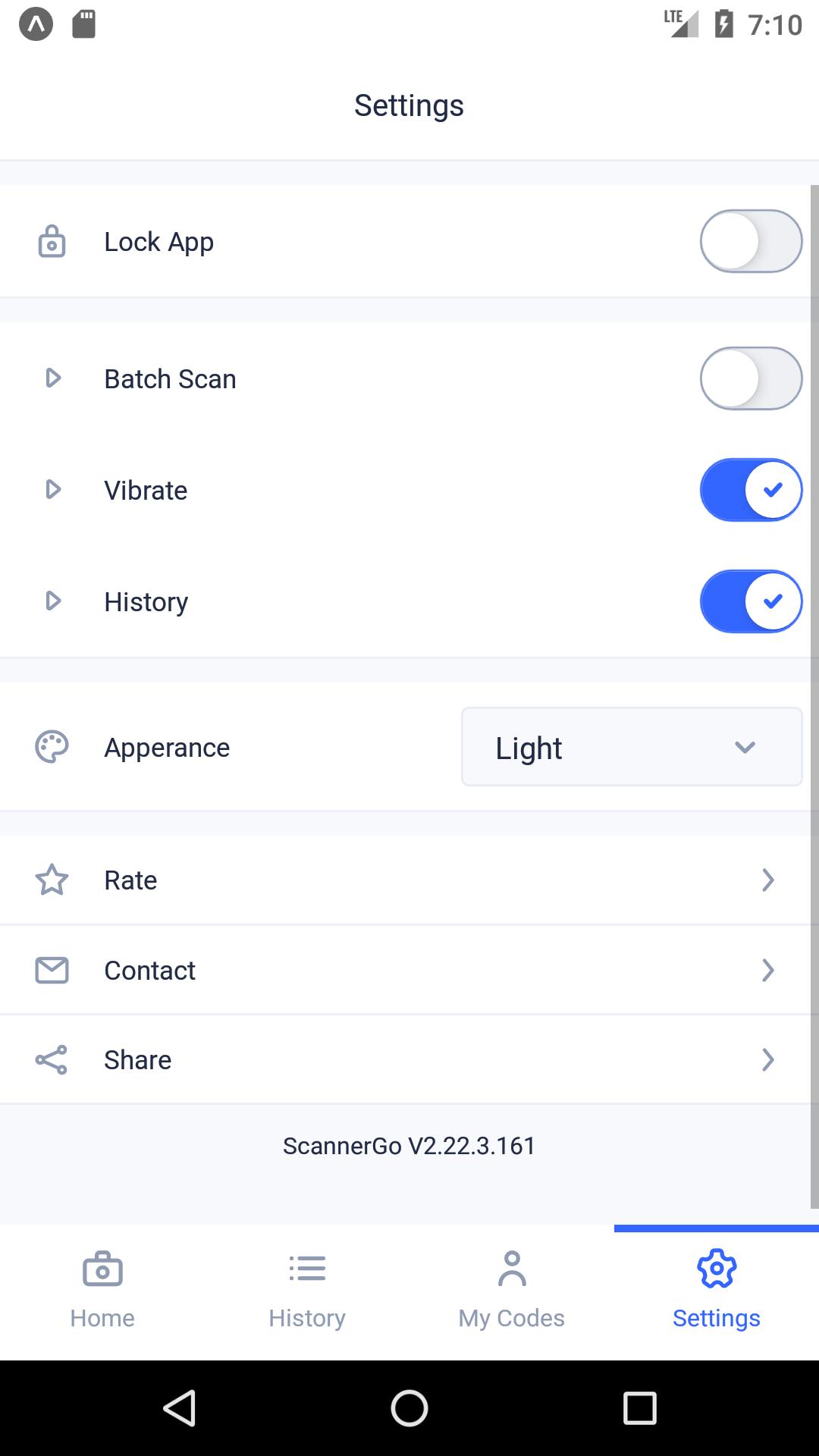
Task: Open the My Codes tab
Action: tap(512, 1291)
